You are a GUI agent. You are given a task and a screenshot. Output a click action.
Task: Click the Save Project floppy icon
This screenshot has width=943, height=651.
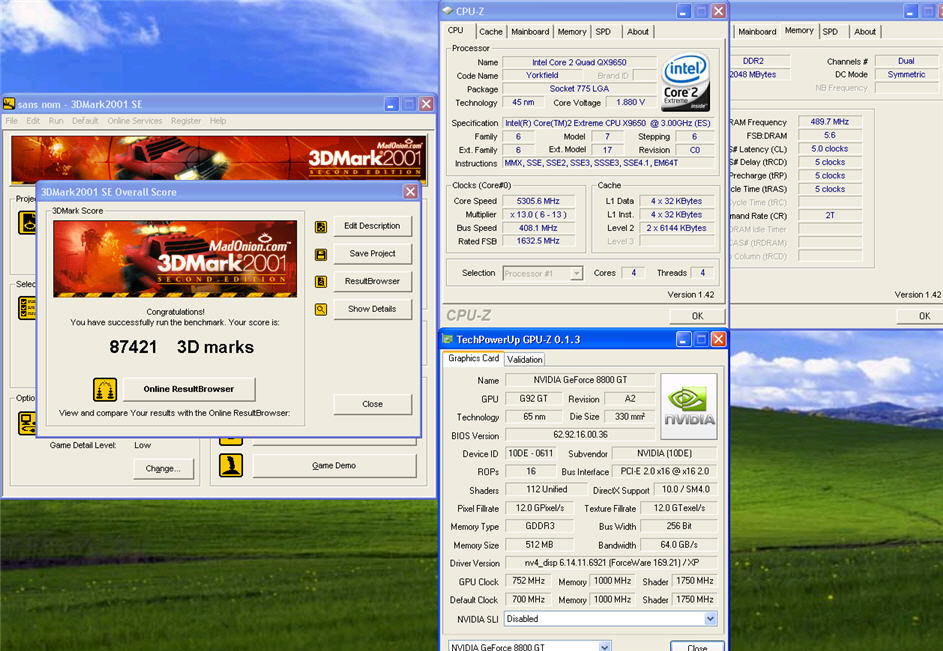click(x=321, y=255)
